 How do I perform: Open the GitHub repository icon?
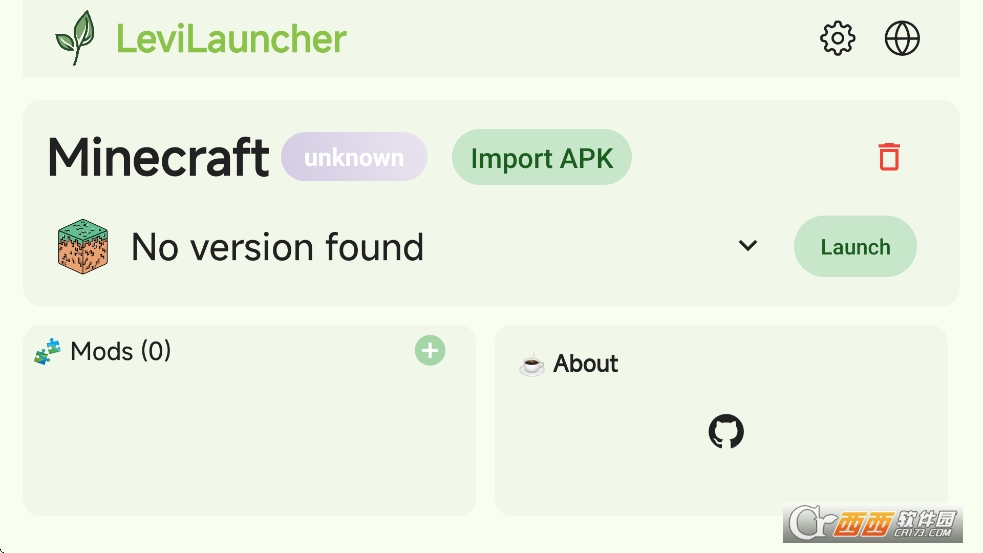[726, 432]
